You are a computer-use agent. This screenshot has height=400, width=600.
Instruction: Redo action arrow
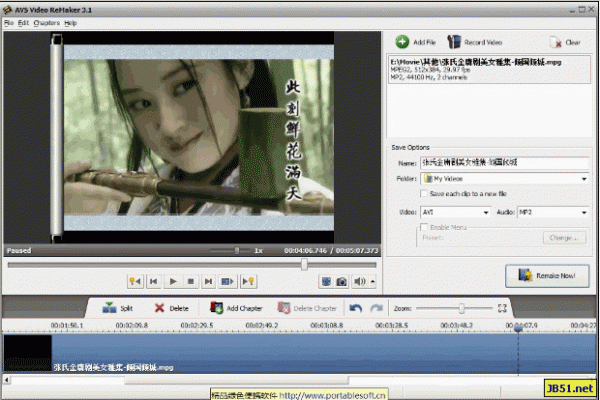(x=377, y=308)
